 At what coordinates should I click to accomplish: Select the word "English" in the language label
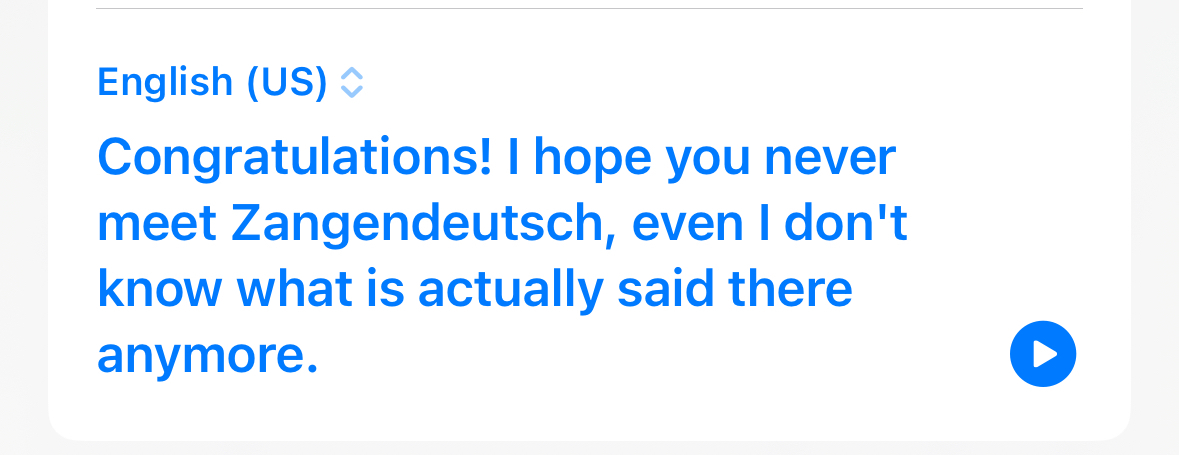pos(165,82)
